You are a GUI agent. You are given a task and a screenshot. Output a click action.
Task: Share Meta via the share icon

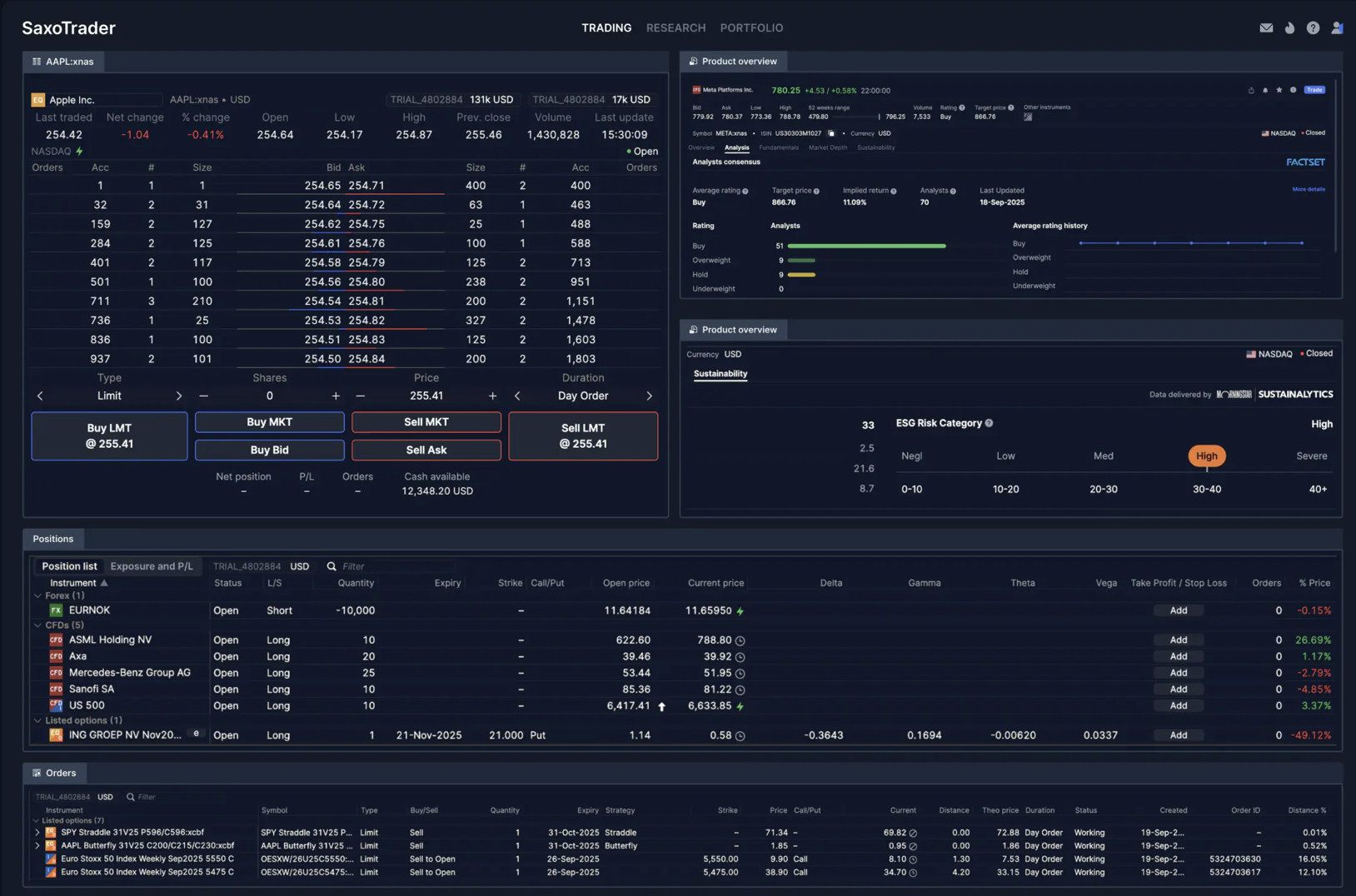(x=1251, y=90)
